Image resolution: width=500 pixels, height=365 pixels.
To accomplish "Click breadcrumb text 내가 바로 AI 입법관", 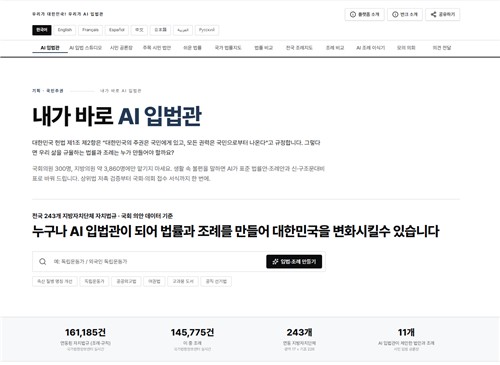I will click(x=121, y=91).
